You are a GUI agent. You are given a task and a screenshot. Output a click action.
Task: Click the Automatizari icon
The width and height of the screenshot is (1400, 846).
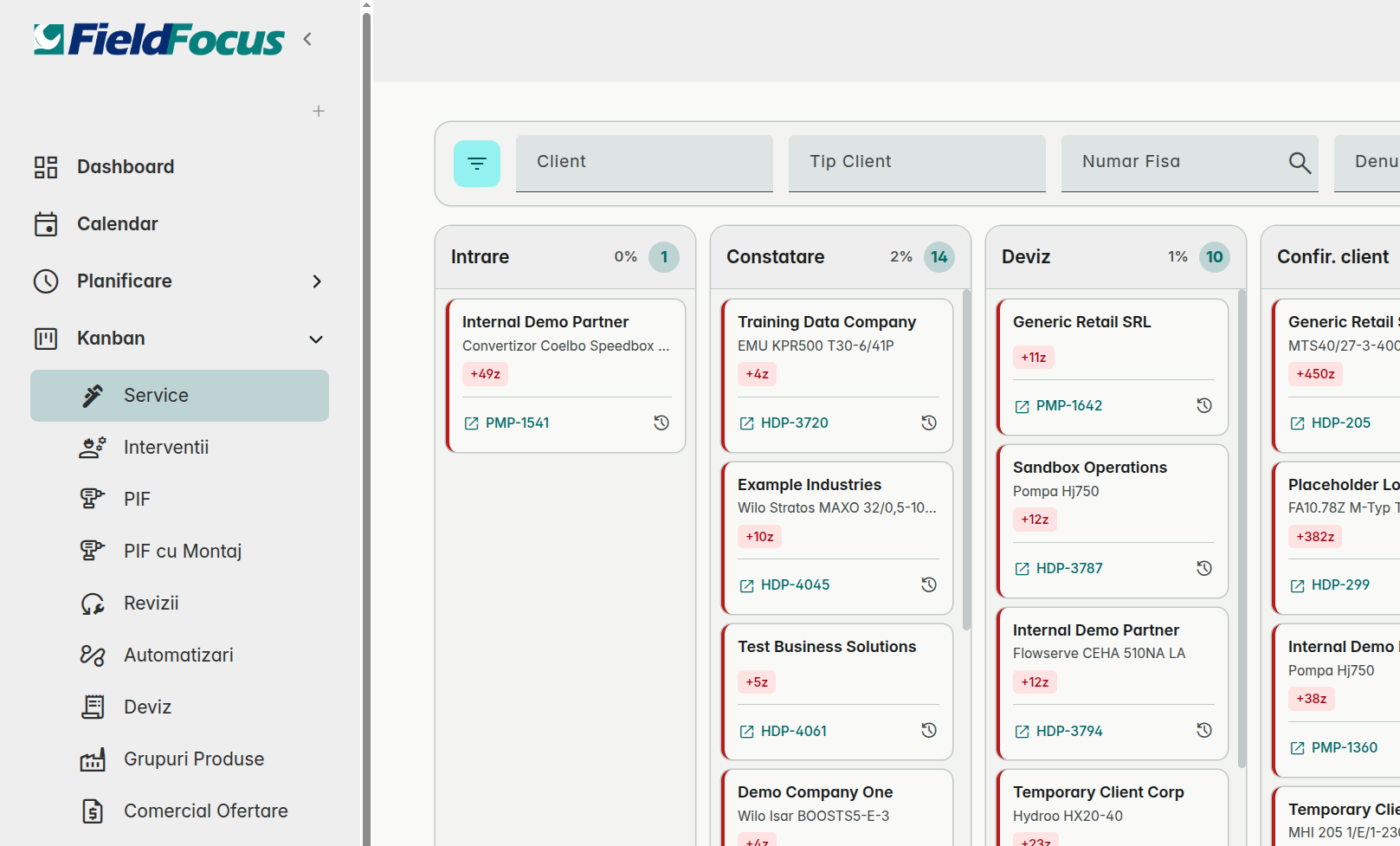pyautogui.click(x=93, y=655)
